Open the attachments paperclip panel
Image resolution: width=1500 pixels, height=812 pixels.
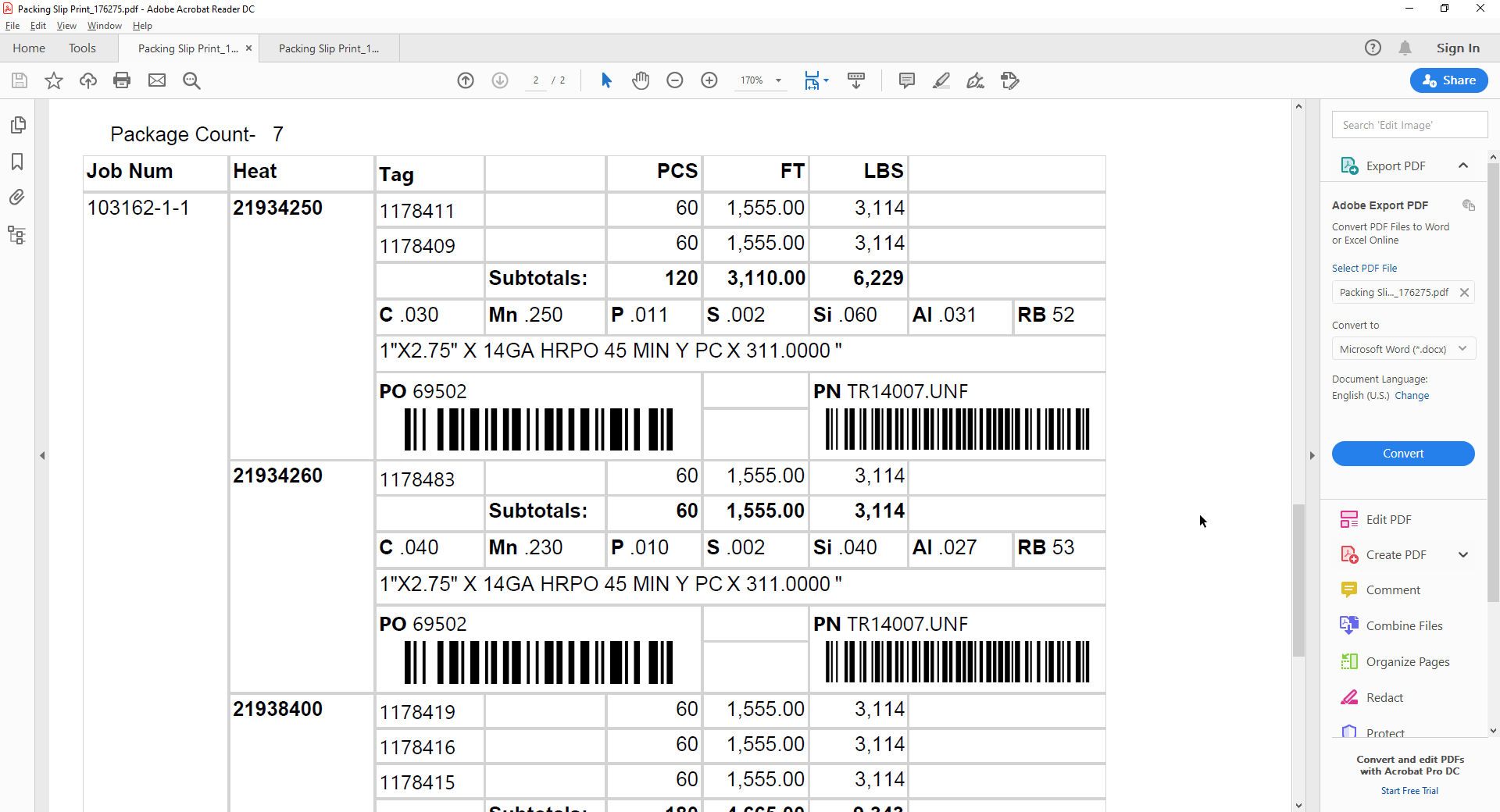pyautogui.click(x=17, y=198)
